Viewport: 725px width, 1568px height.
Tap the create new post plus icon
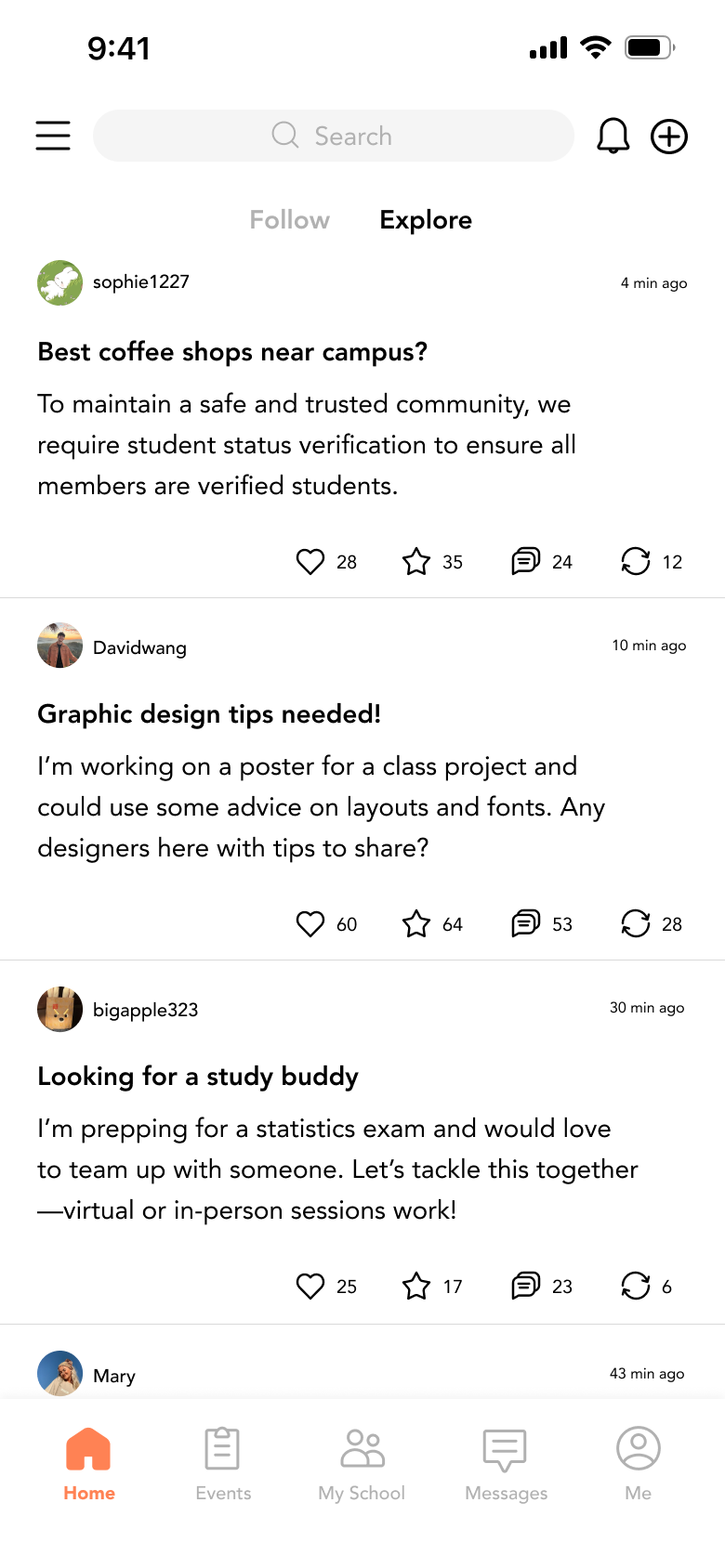pyautogui.click(x=669, y=137)
